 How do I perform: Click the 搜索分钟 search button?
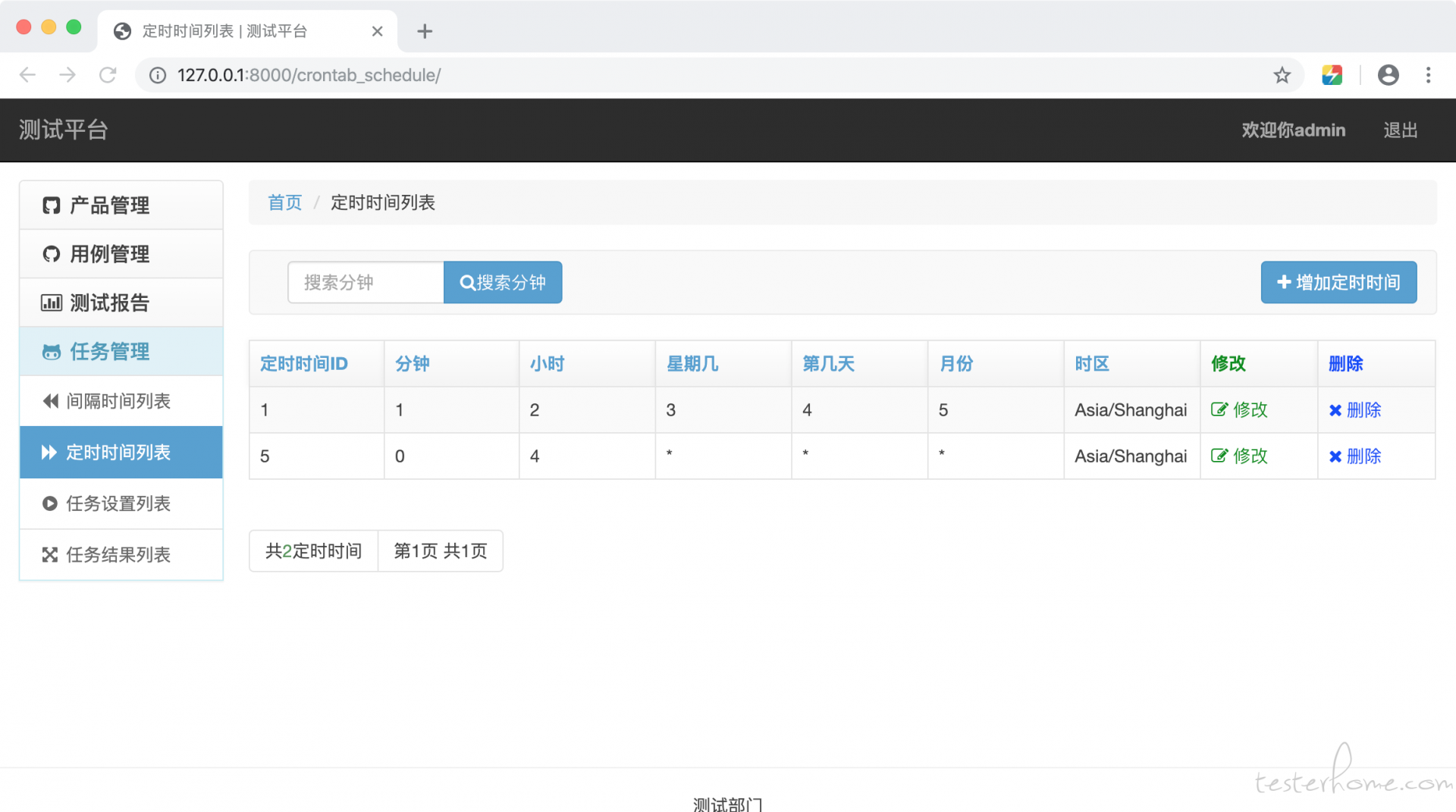503,283
